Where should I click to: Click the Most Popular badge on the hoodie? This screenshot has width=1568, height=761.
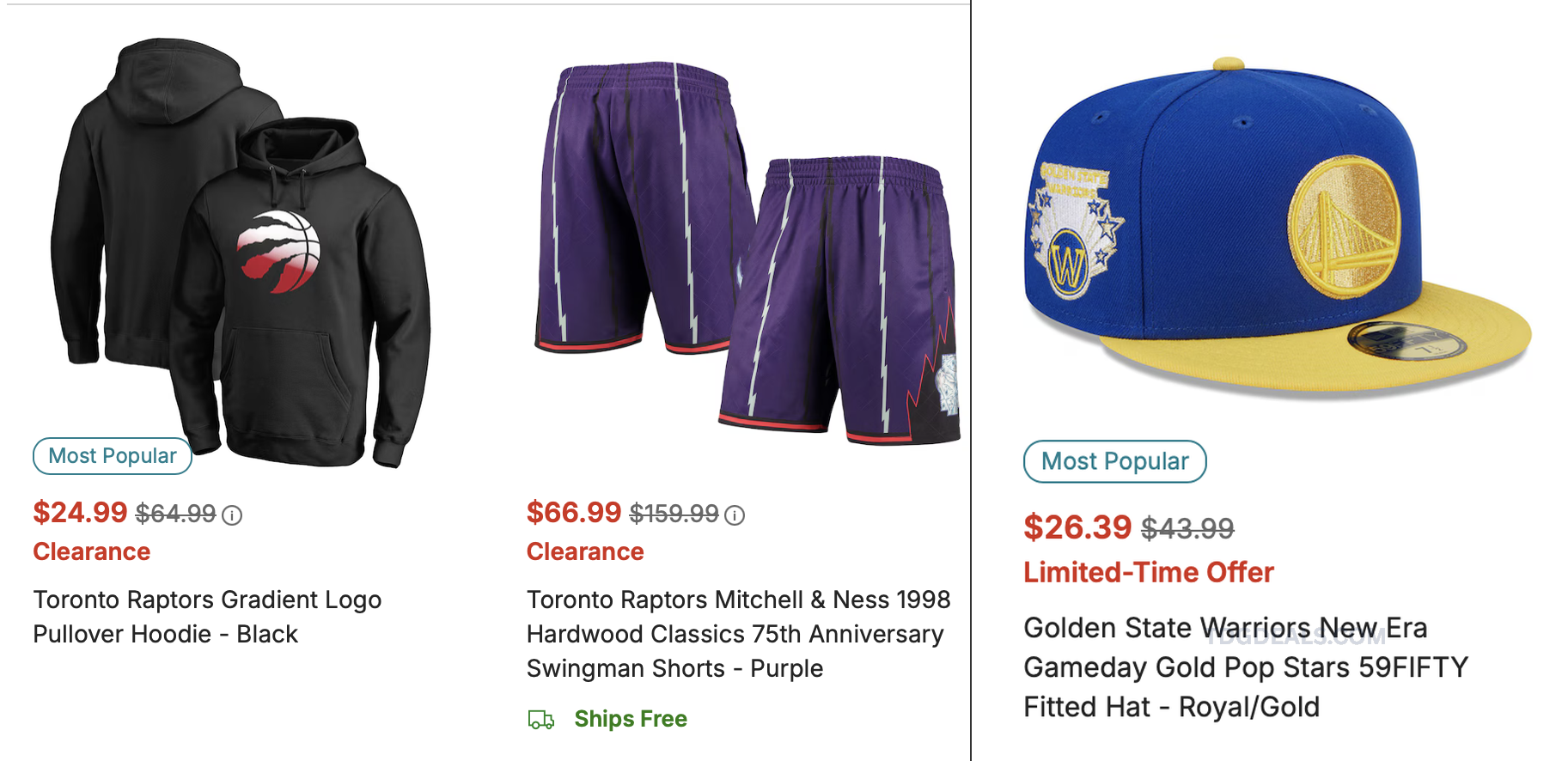point(111,456)
